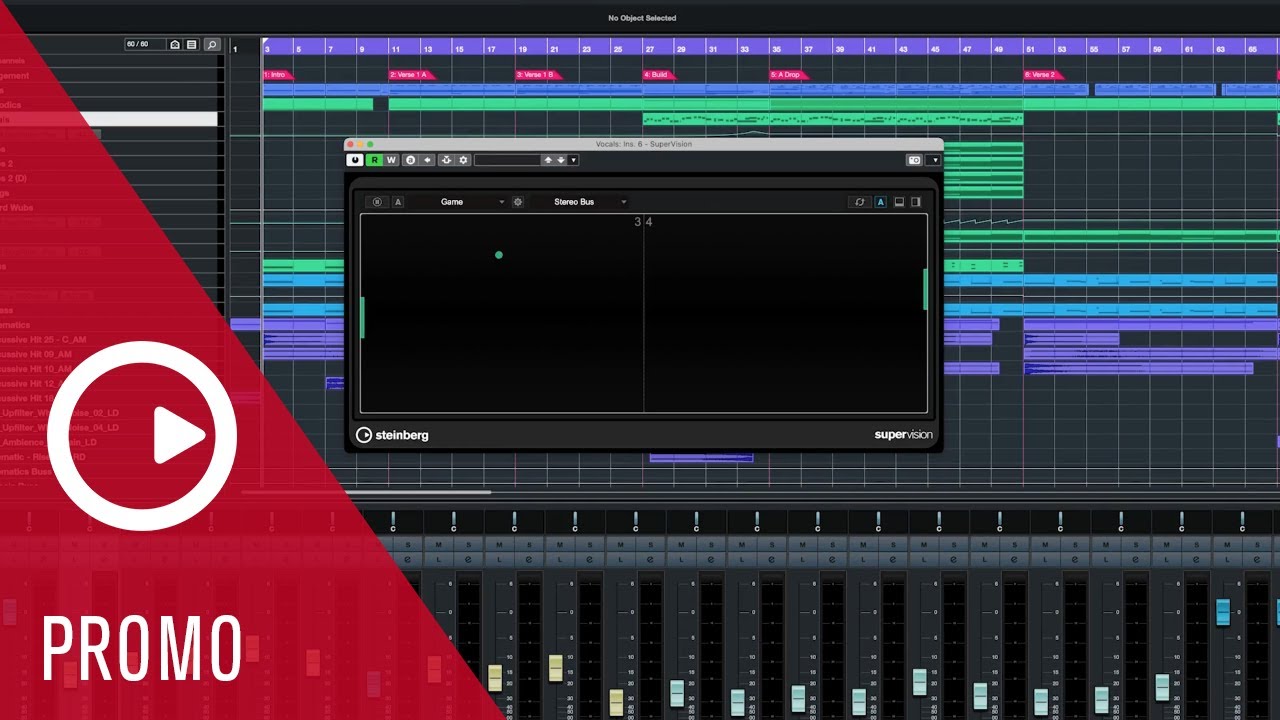Click bar 11 on the ruler
This screenshot has width=1280, height=720.
coord(395,49)
